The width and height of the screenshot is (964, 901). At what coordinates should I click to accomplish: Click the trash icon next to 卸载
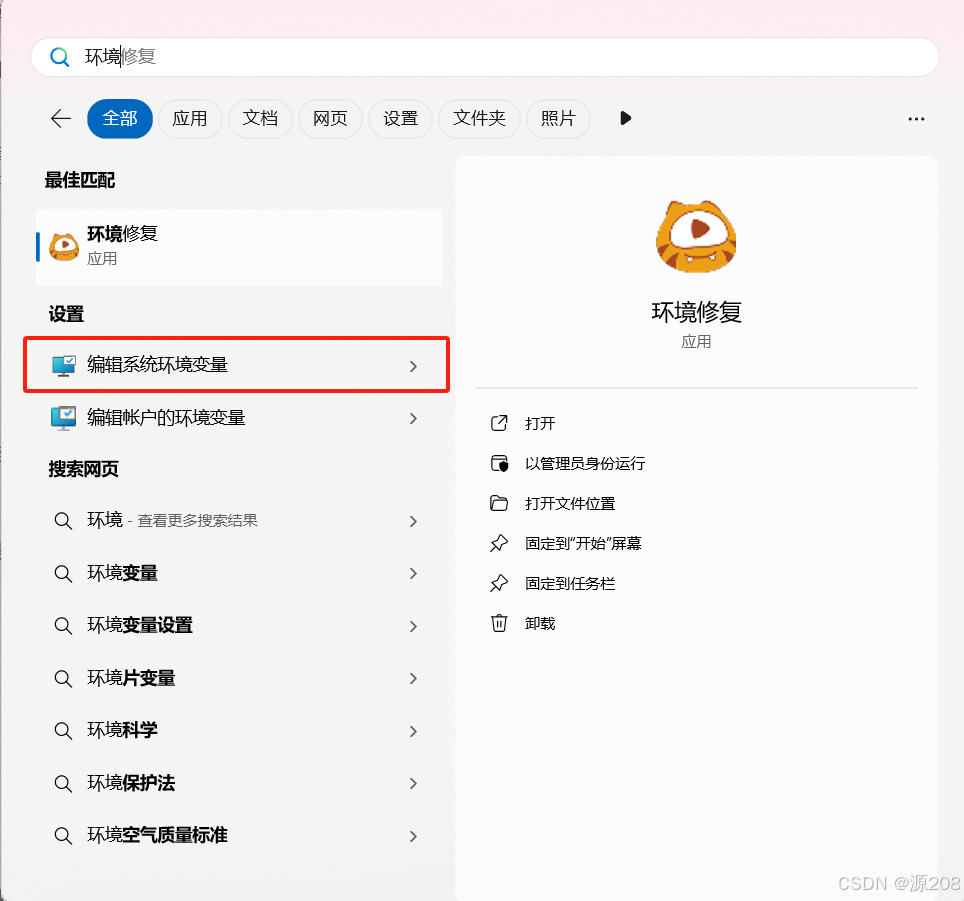(499, 622)
